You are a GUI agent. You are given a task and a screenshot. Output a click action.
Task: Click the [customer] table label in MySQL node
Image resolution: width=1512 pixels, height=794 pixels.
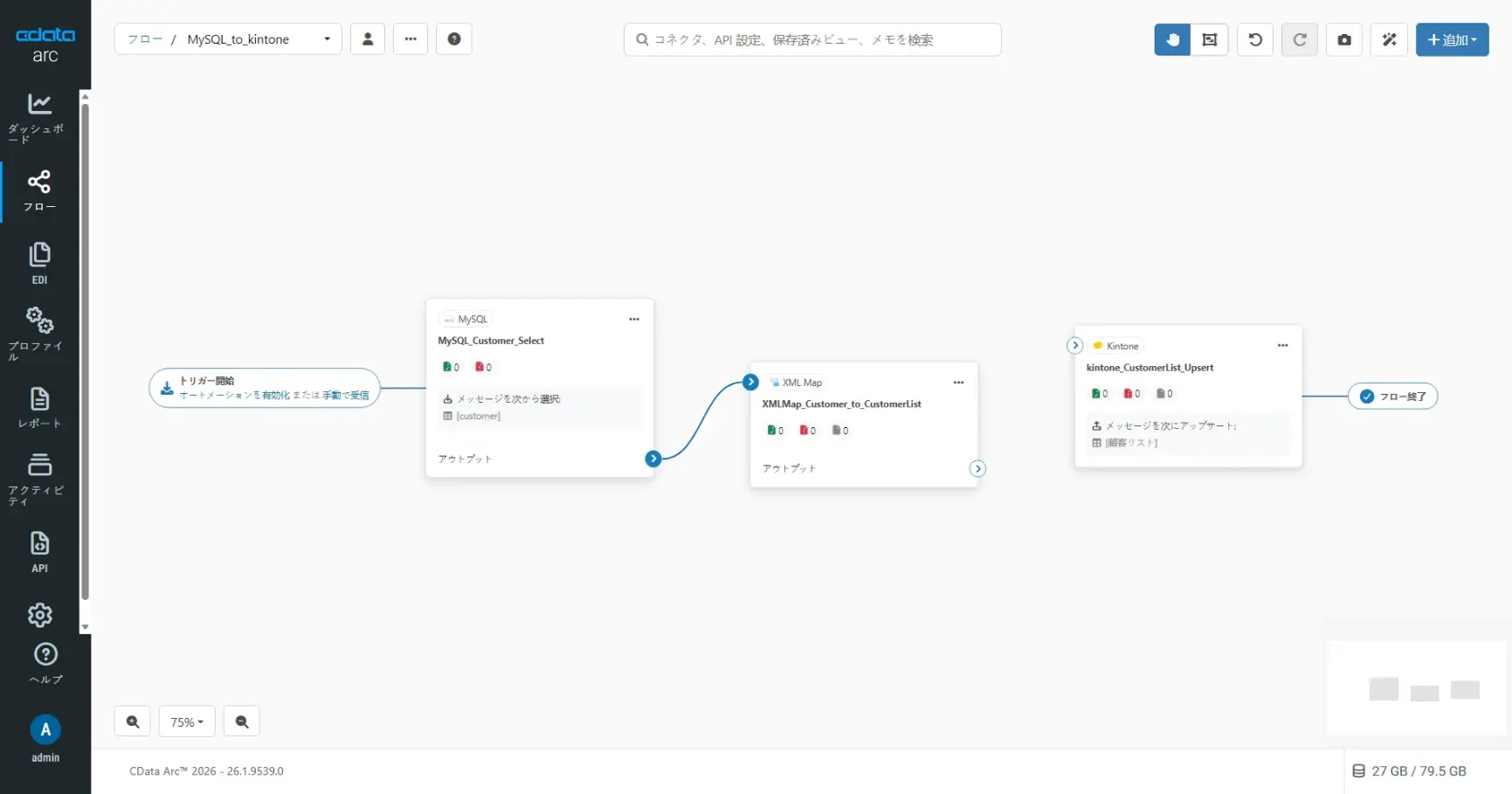point(478,416)
